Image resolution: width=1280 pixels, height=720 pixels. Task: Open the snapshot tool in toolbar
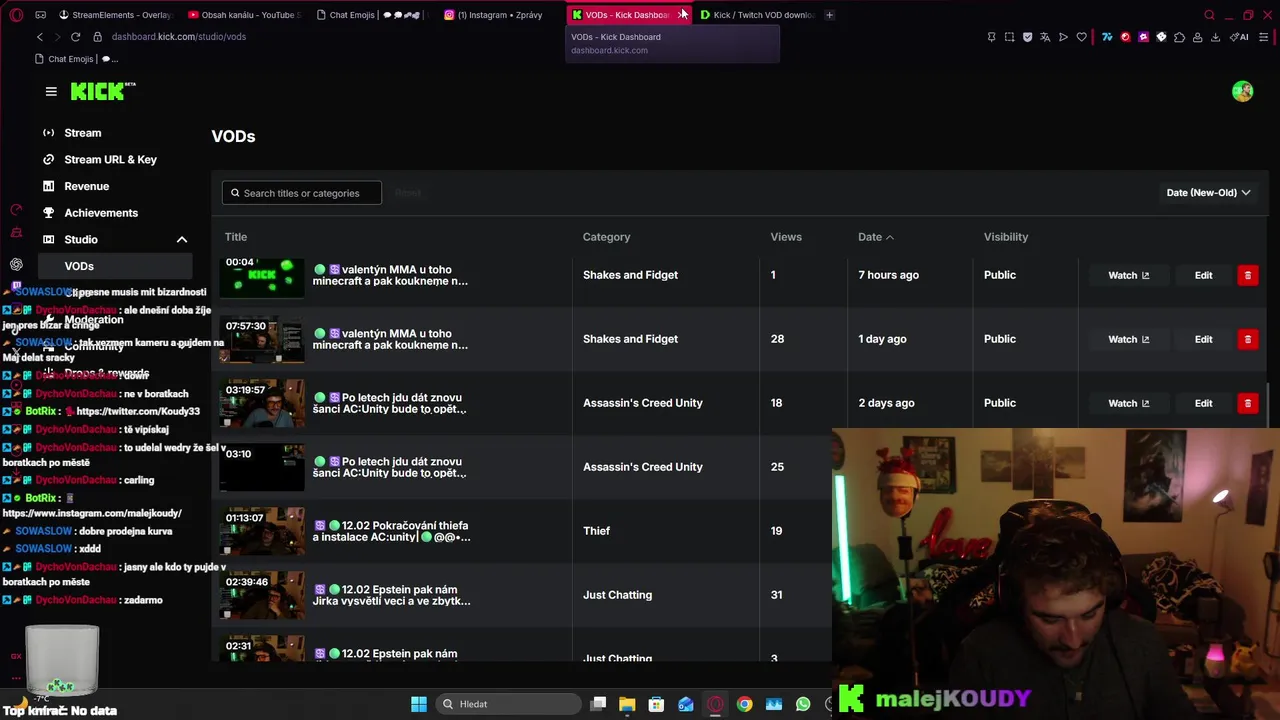(1009, 37)
